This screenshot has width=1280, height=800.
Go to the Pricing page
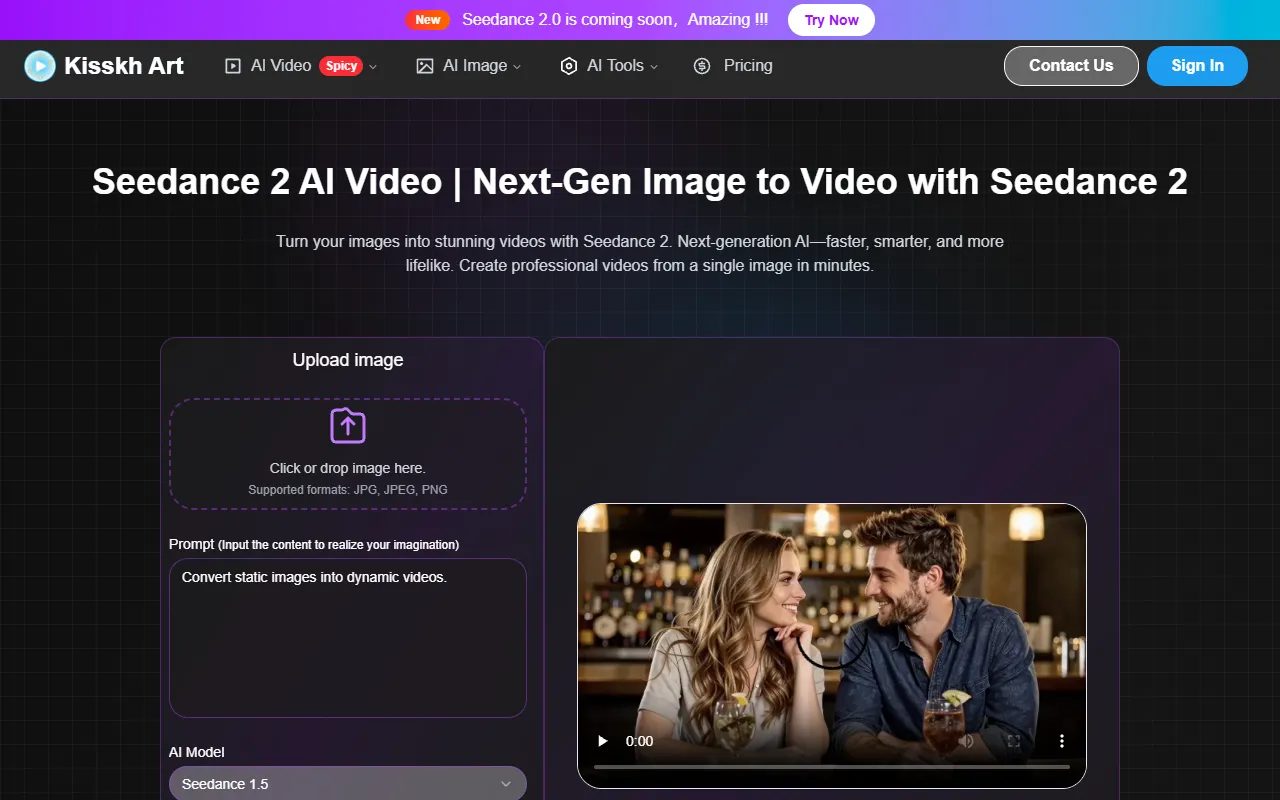(748, 66)
